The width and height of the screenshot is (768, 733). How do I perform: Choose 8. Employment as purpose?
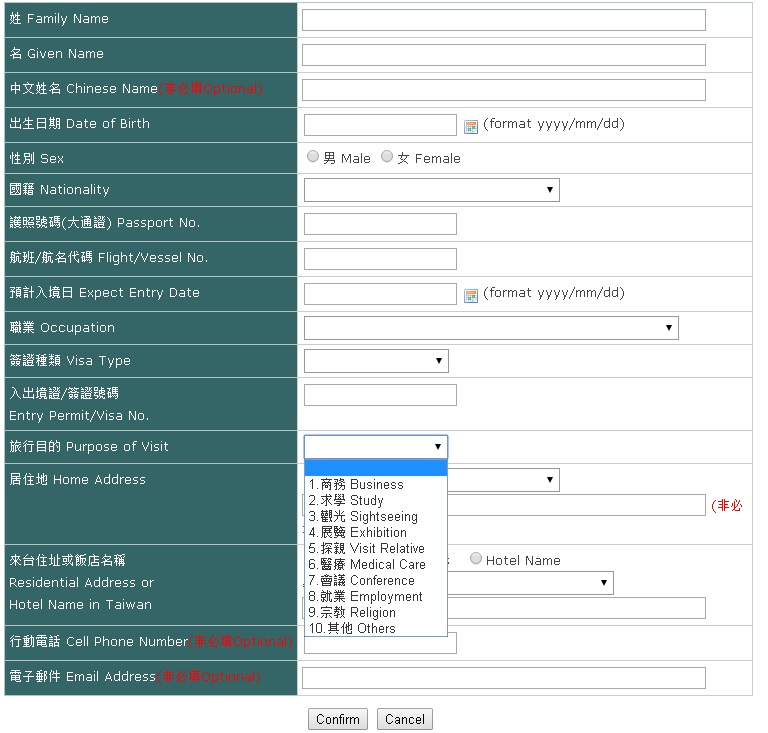point(376,596)
